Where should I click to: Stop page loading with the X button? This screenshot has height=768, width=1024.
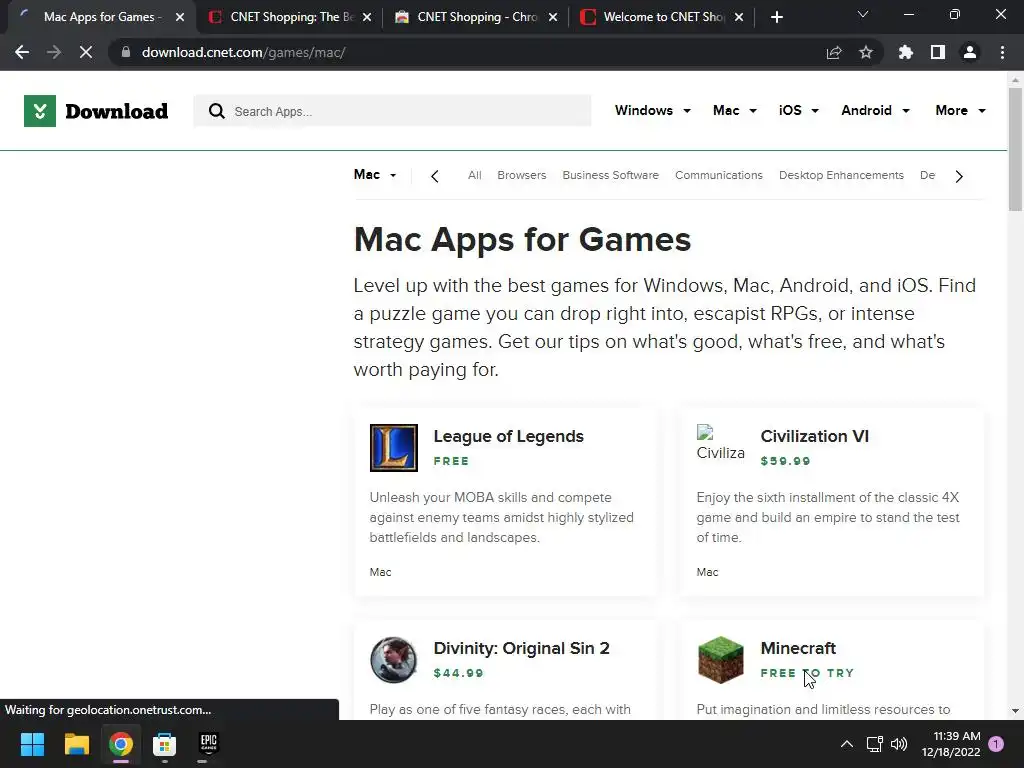tap(86, 52)
